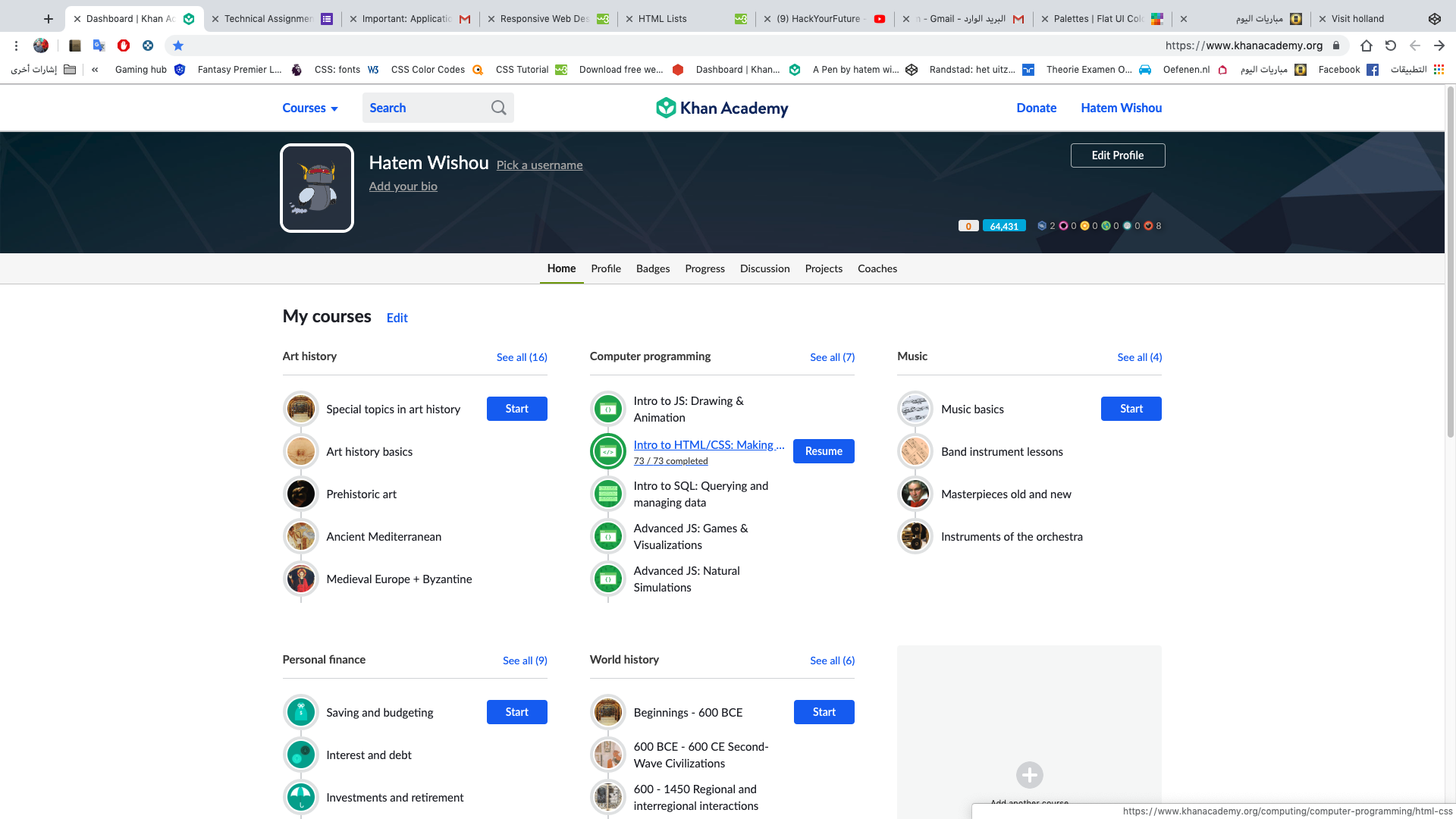Expand the Courses dropdown menu

pos(310,108)
